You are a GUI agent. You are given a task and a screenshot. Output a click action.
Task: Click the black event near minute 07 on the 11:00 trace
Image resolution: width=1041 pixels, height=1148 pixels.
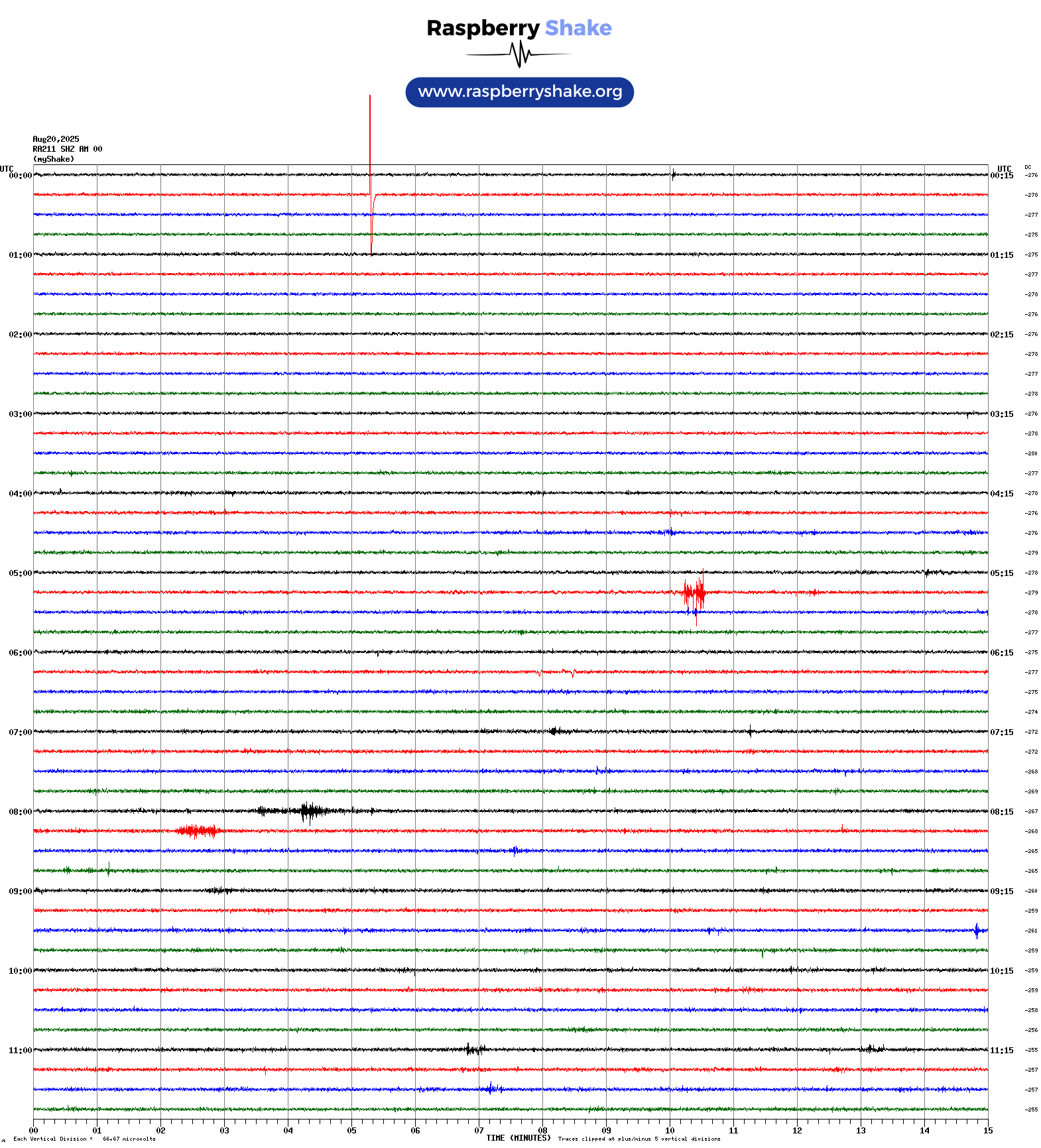[473, 1049]
